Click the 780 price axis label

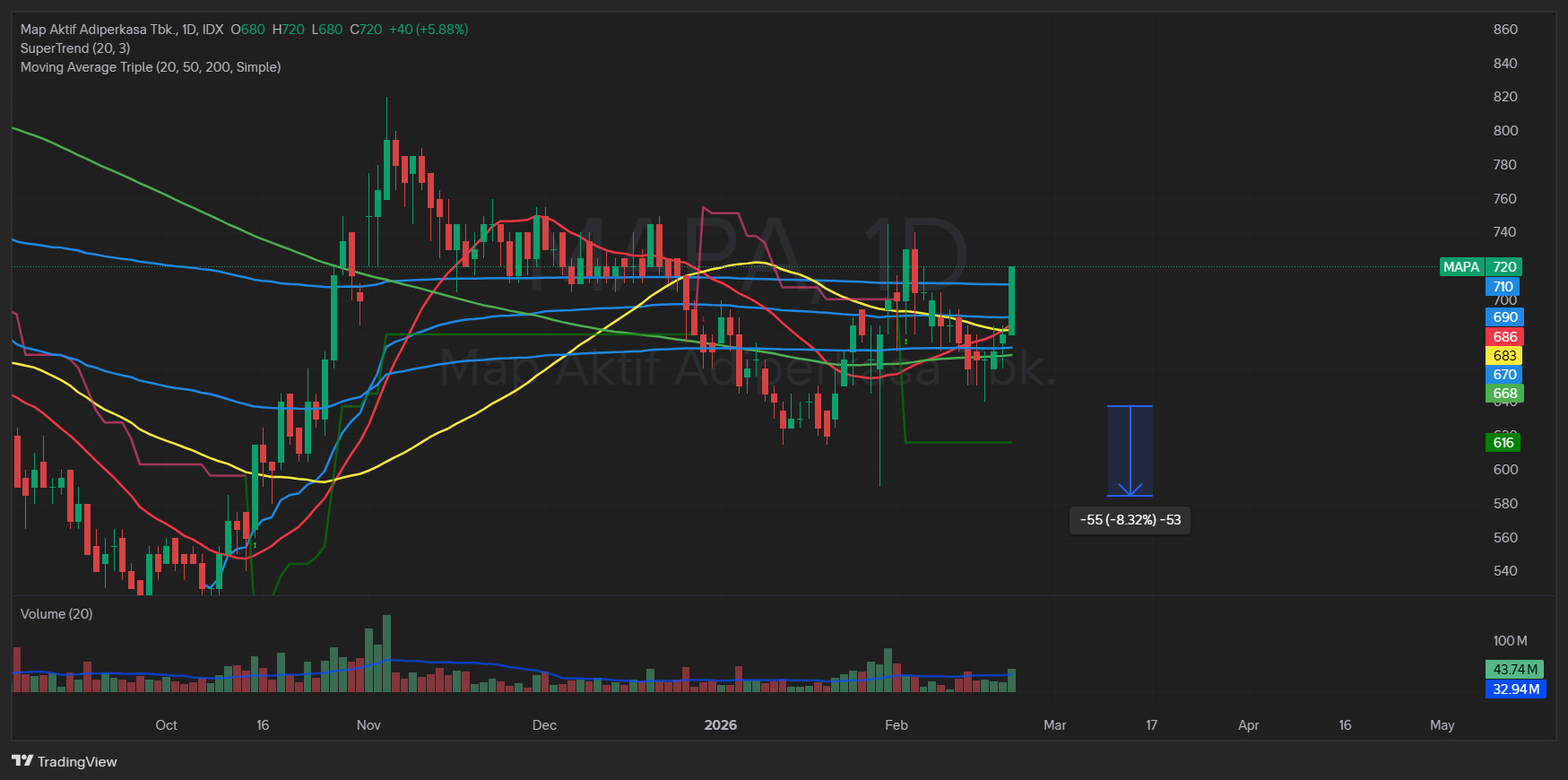[1505, 165]
